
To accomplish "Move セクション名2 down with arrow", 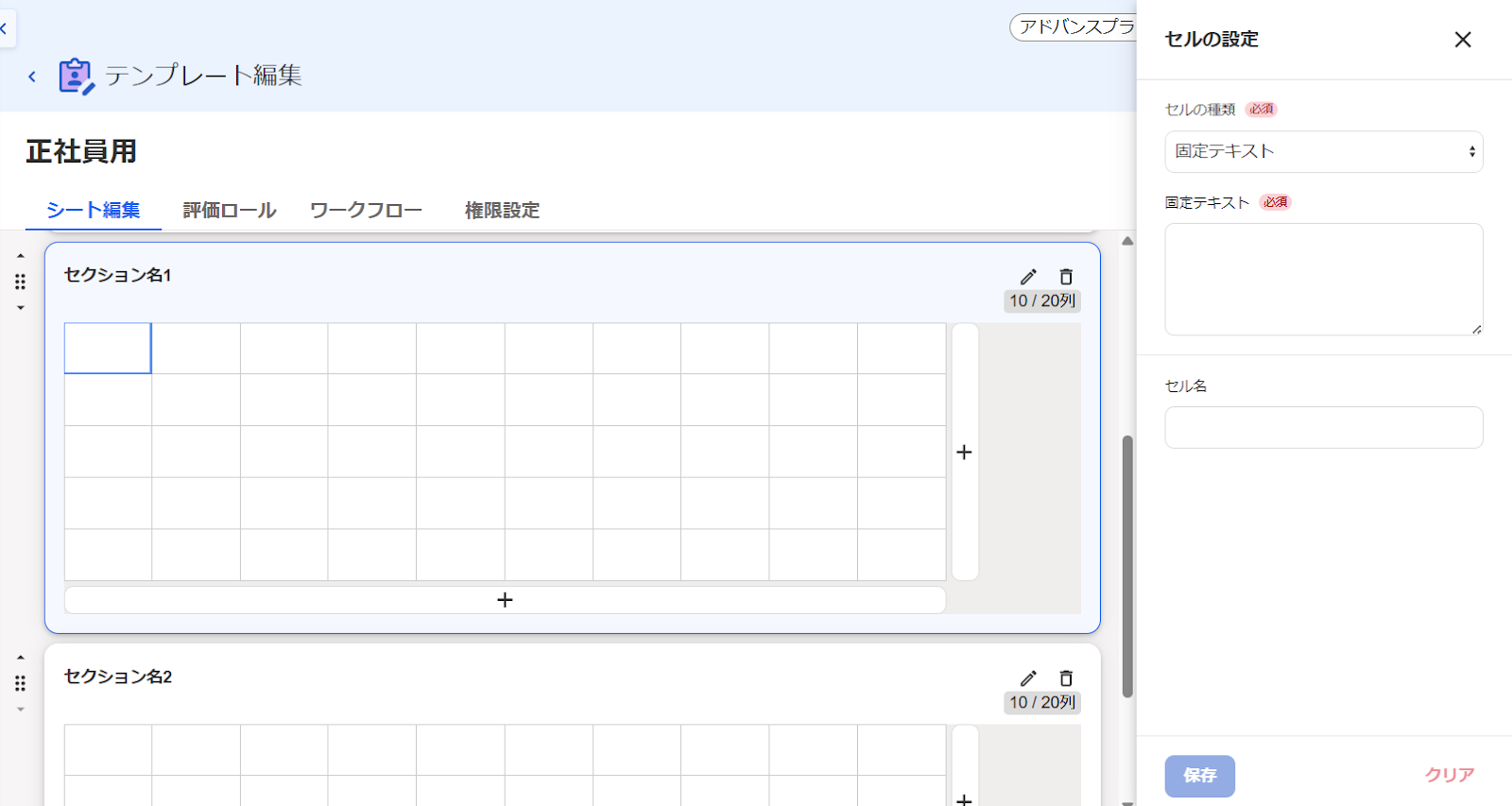I will 21,710.
